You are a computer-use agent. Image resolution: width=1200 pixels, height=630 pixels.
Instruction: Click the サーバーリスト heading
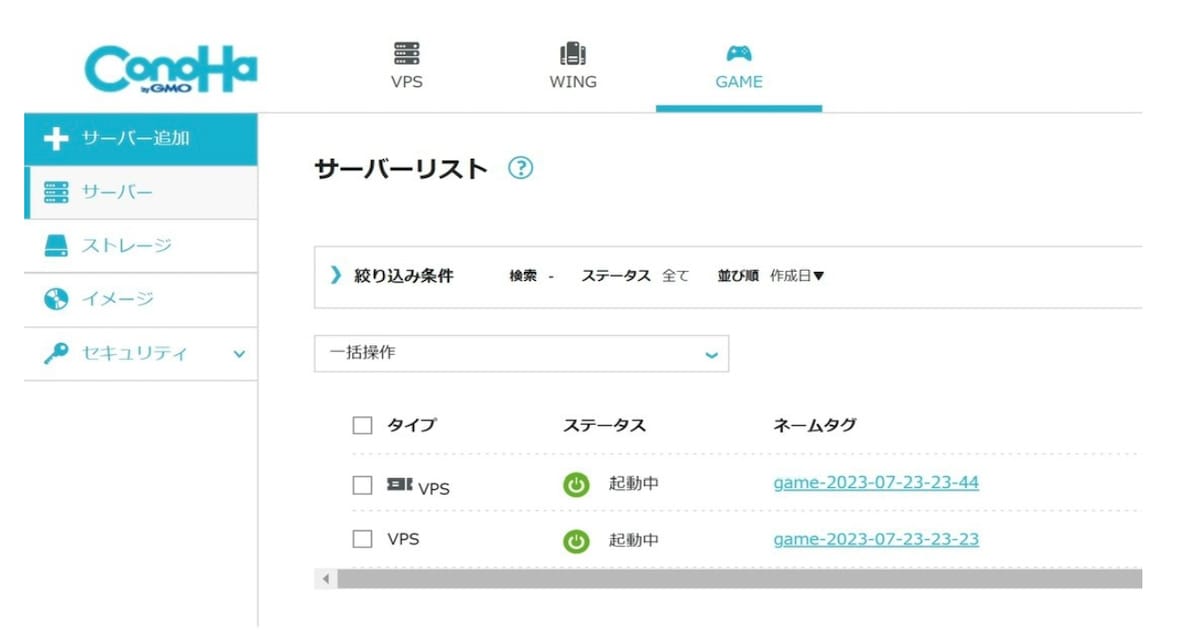pos(400,169)
